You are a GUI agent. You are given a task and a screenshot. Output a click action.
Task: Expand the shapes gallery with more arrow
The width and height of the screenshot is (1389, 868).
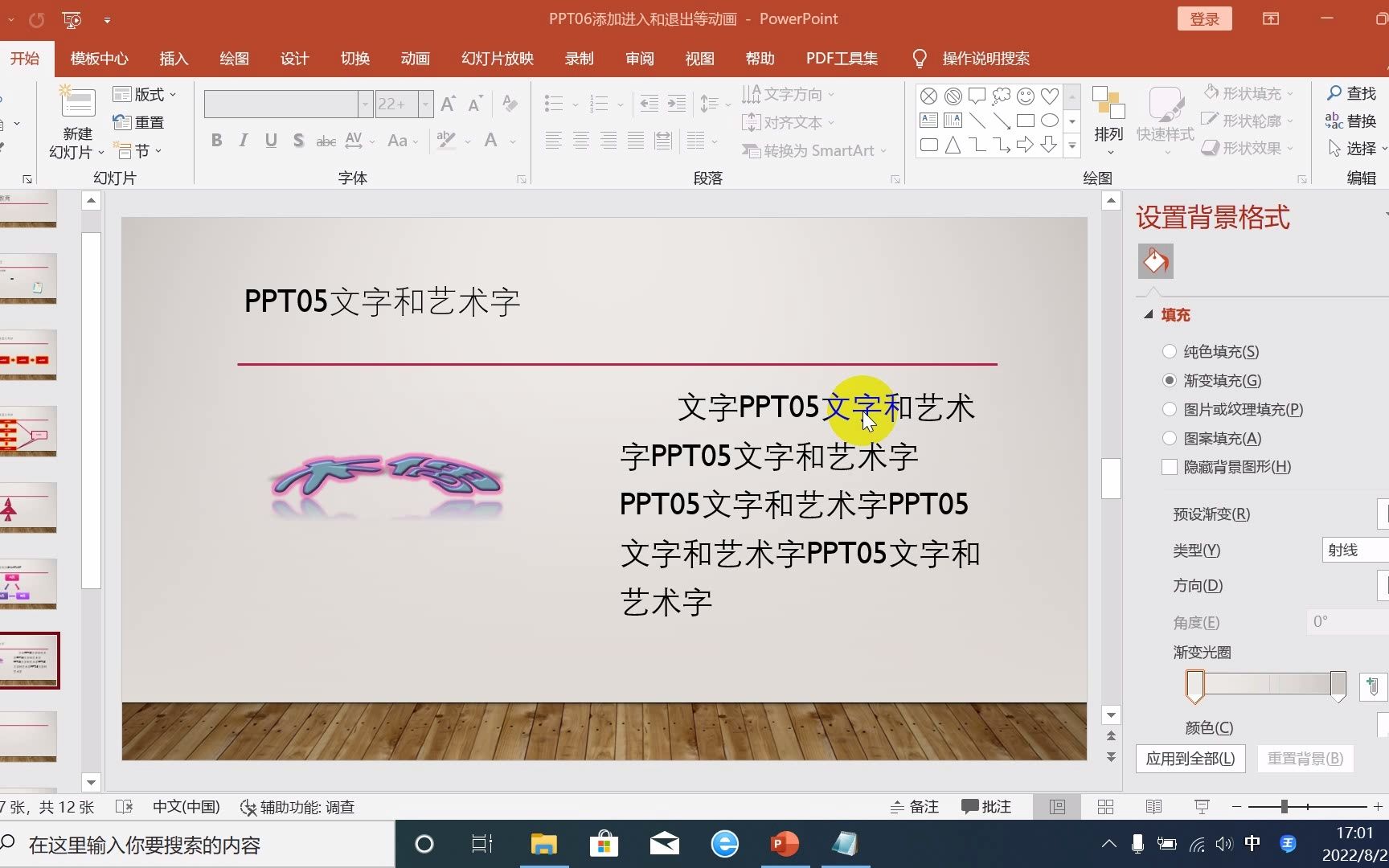click(1072, 147)
